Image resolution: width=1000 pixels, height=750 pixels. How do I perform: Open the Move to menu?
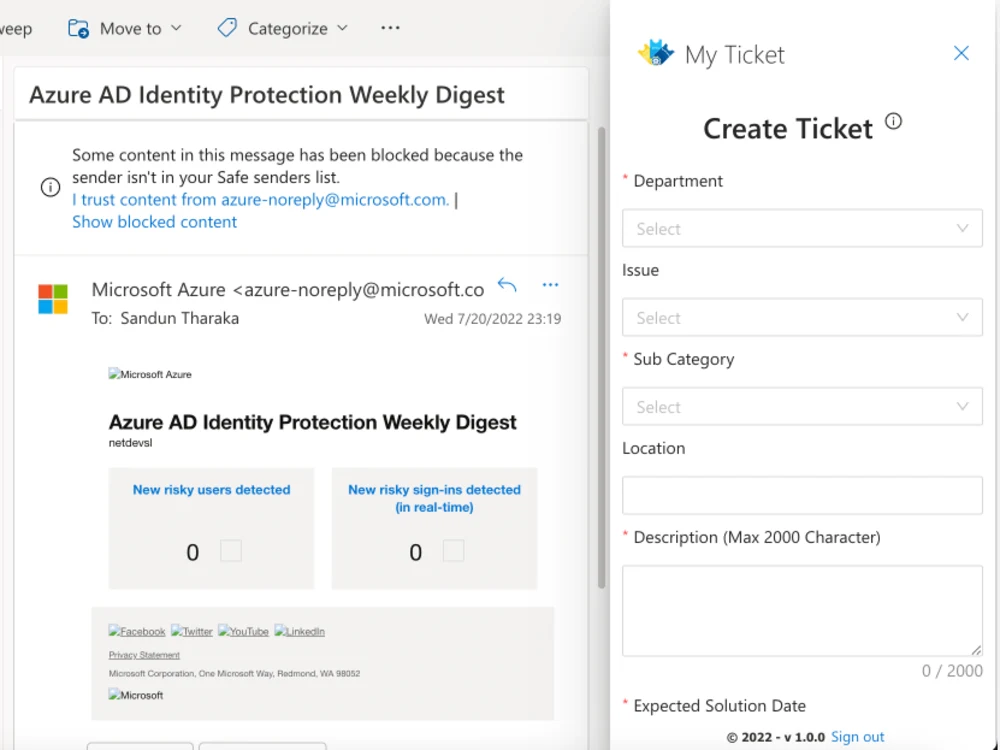[x=126, y=29]
